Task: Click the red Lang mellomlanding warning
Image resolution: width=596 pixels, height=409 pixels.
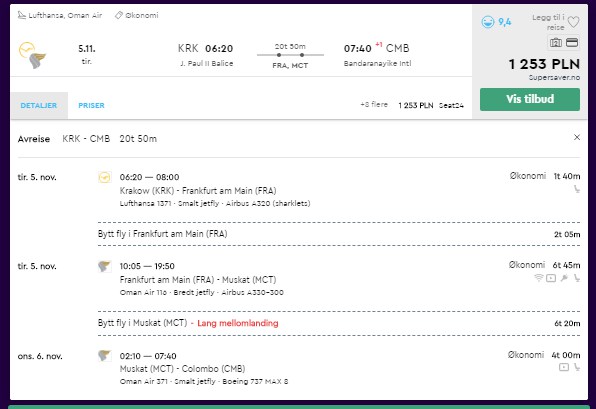Action: [x=238, y=323]
